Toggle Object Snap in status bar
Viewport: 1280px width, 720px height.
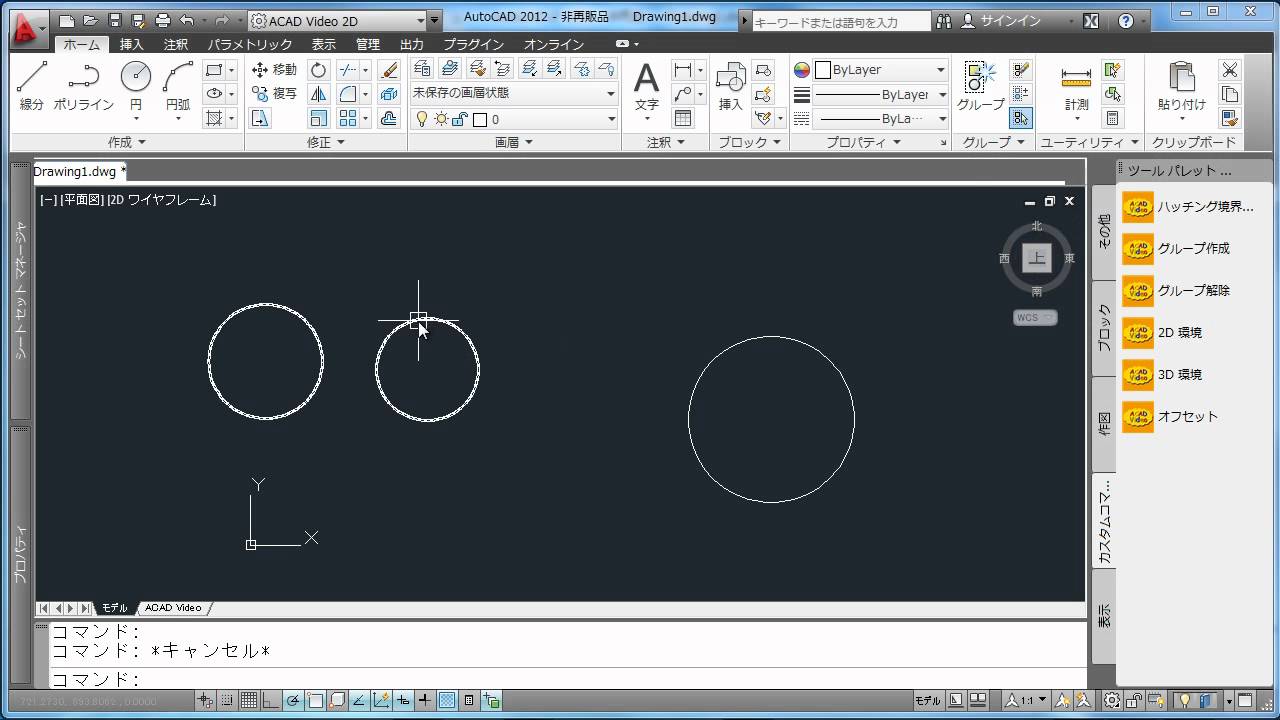314,700
